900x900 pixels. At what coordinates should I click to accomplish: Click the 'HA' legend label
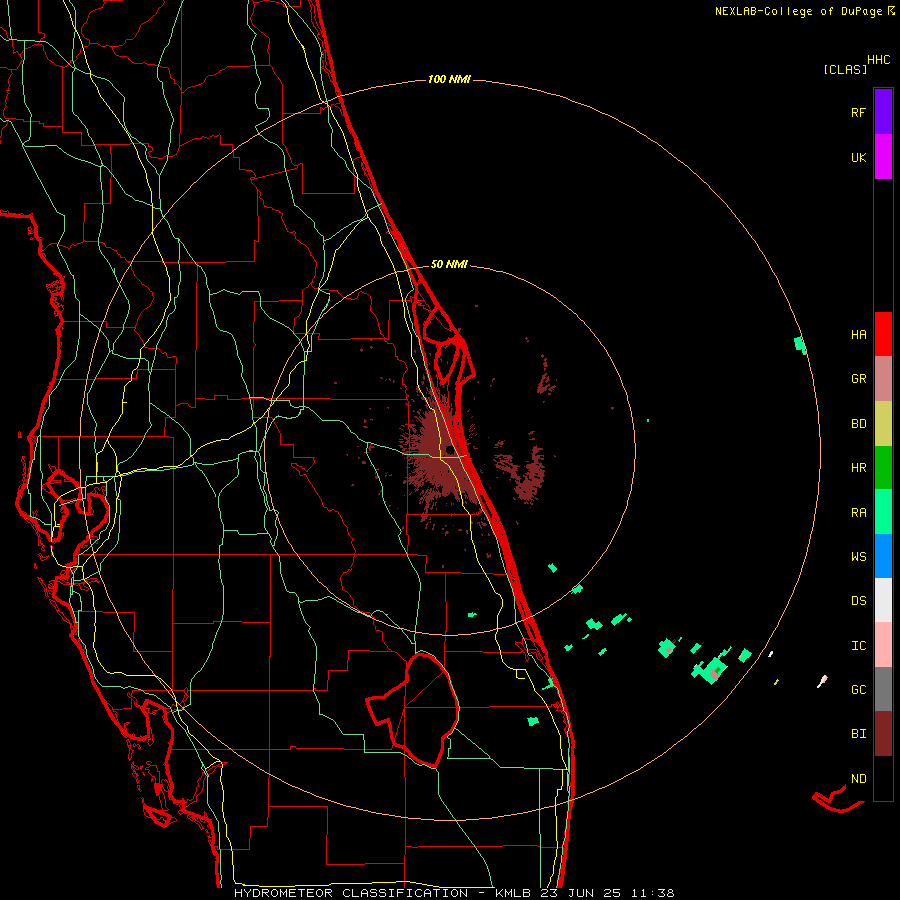[x=858, y=335]
